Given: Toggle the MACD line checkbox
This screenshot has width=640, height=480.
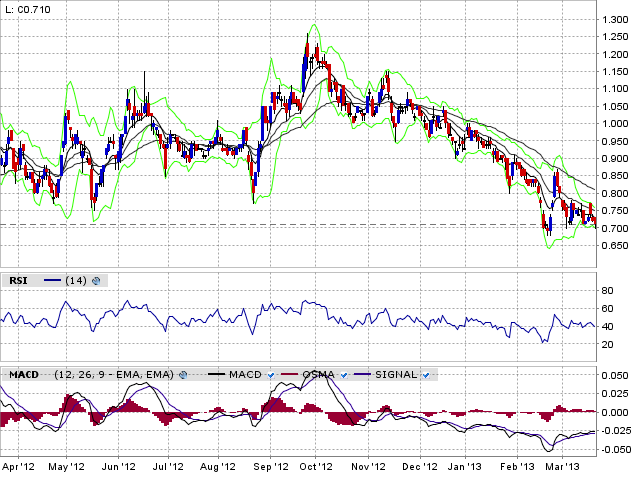Looking at the screenshot, I should tap(271, 375).
